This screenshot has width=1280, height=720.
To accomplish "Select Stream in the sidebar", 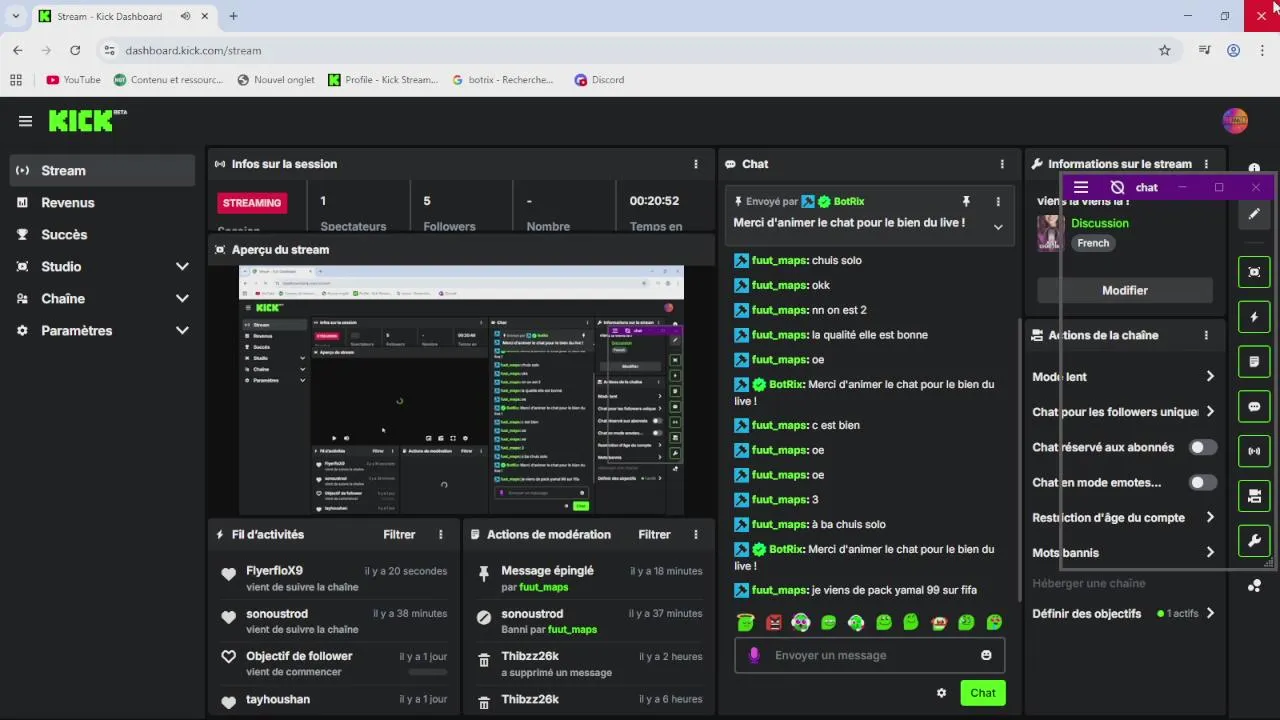I will click(102, 170).
